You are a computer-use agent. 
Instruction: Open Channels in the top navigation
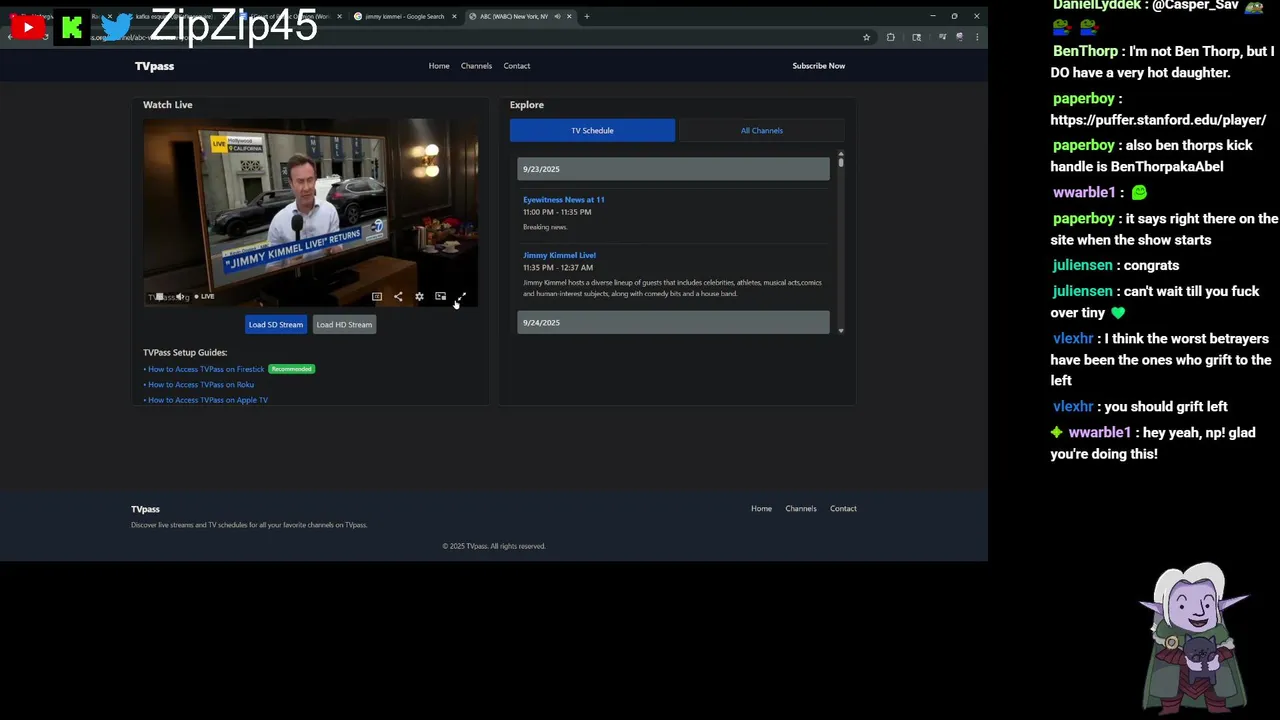476,66
